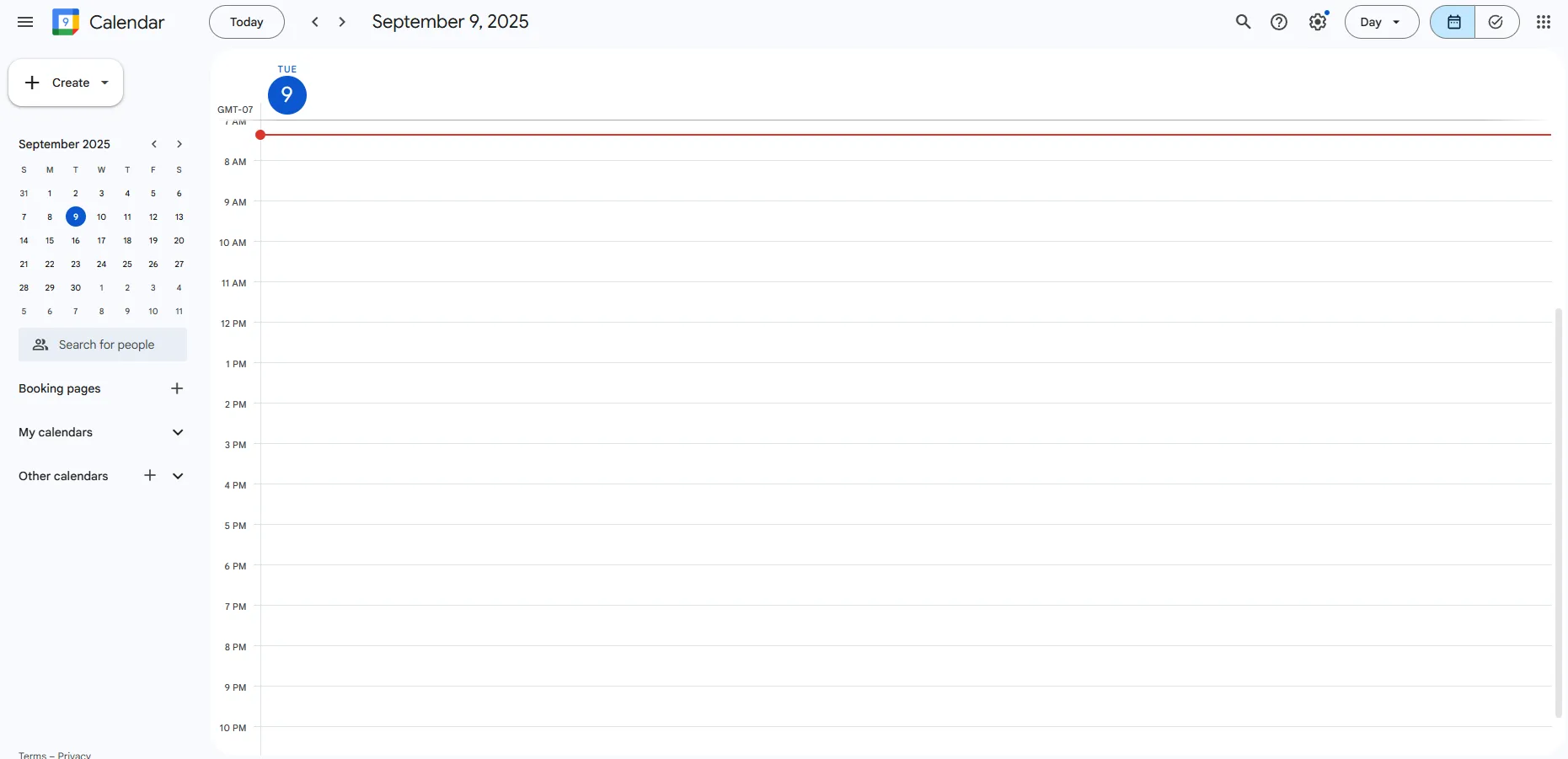1568x759 pixels.
Task: Open the main menu hamburger
Action: point(24,22)
